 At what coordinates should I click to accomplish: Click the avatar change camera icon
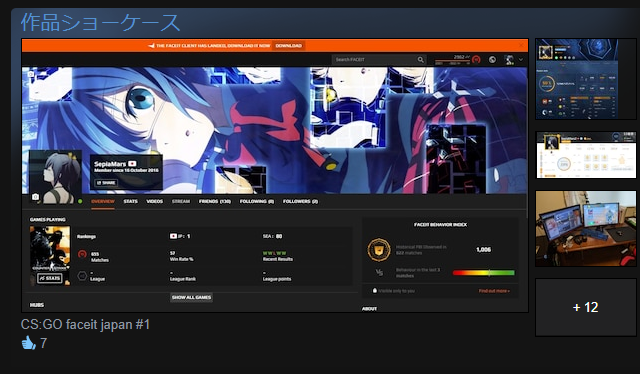point(36,197)
